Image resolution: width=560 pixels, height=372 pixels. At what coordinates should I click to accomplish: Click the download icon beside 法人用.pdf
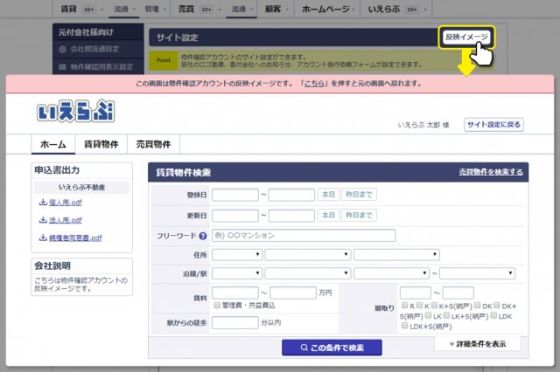coord(43,220)
